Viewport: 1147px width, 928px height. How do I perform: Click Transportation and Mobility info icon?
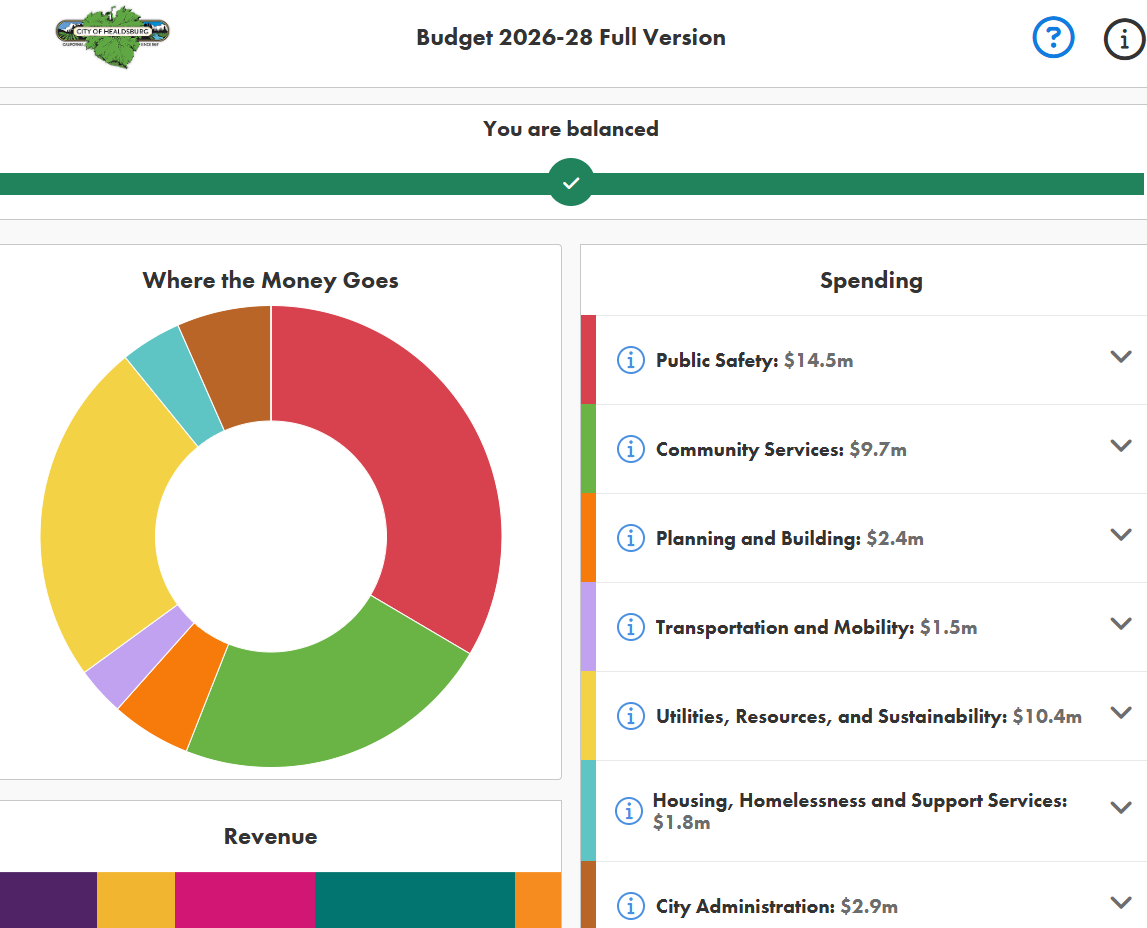(630, 627)
